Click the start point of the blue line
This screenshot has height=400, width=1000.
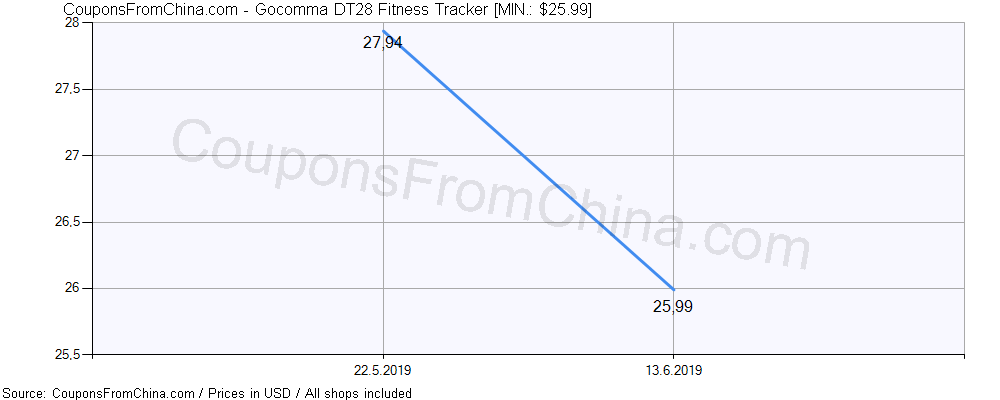(x=383, y=31)
